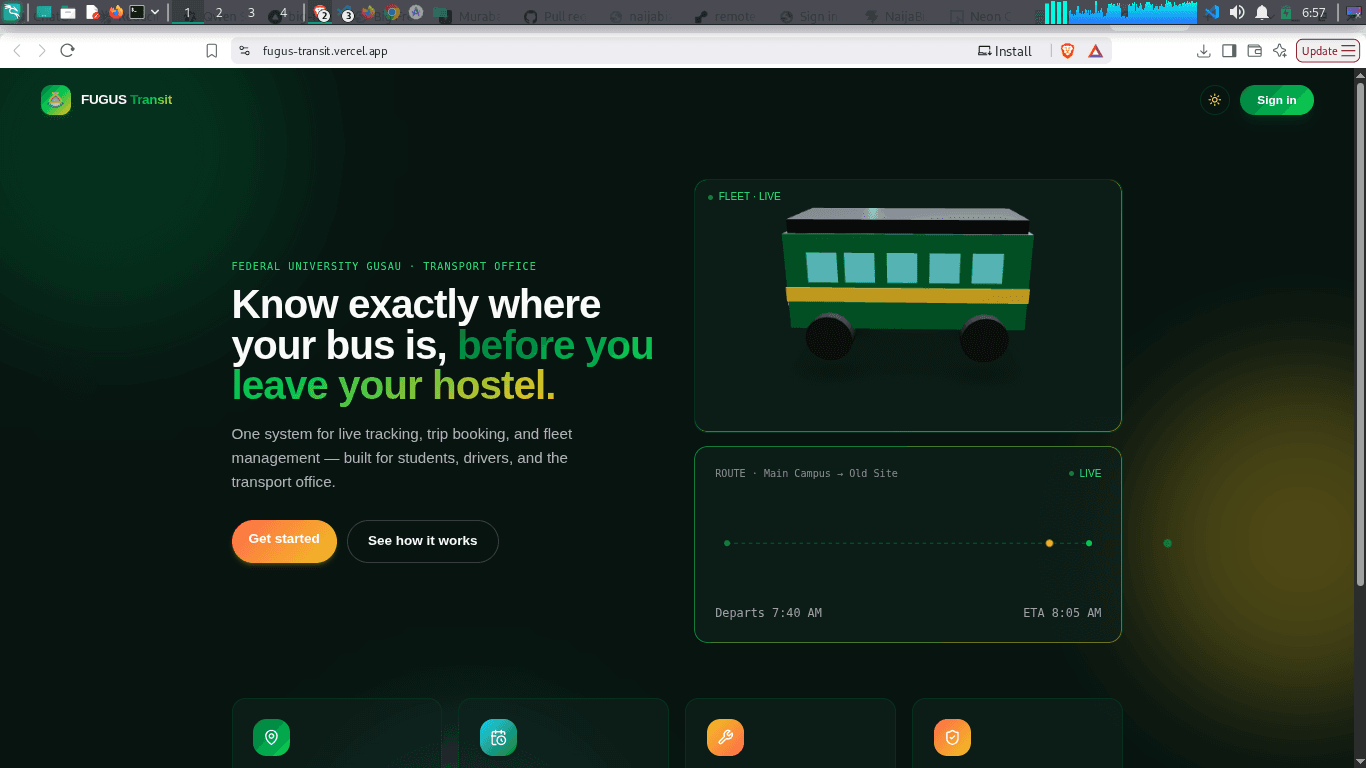Click the wrench feature icon

pos(725,738)
